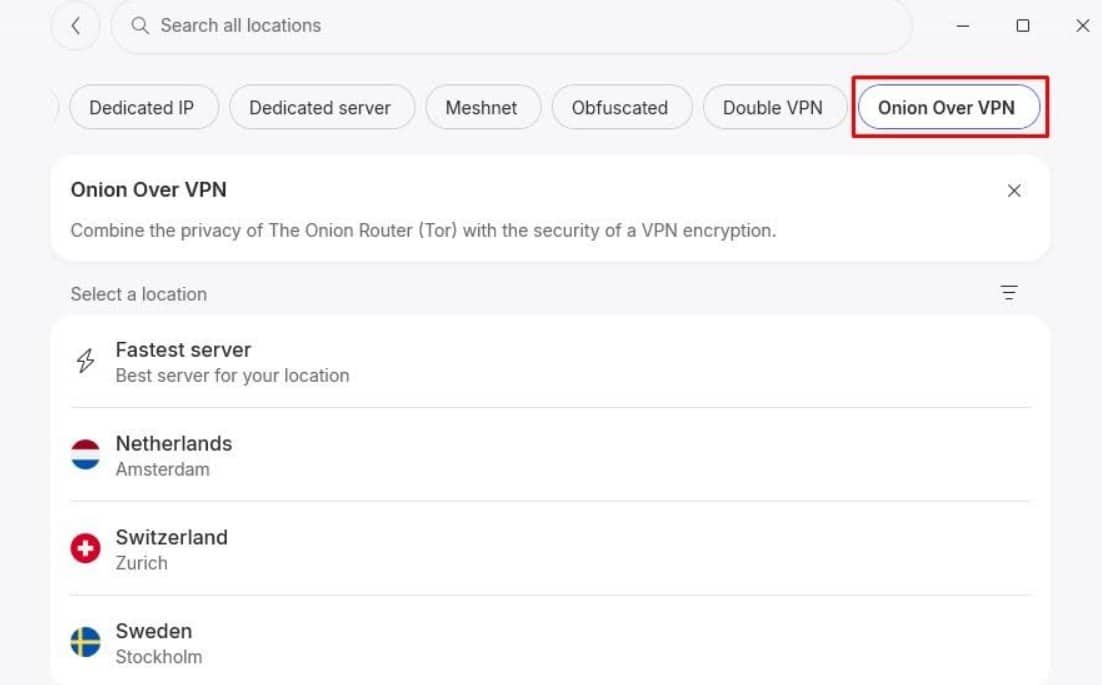
Task: Click the 'Select a location' heading
Action: (138, 294)
